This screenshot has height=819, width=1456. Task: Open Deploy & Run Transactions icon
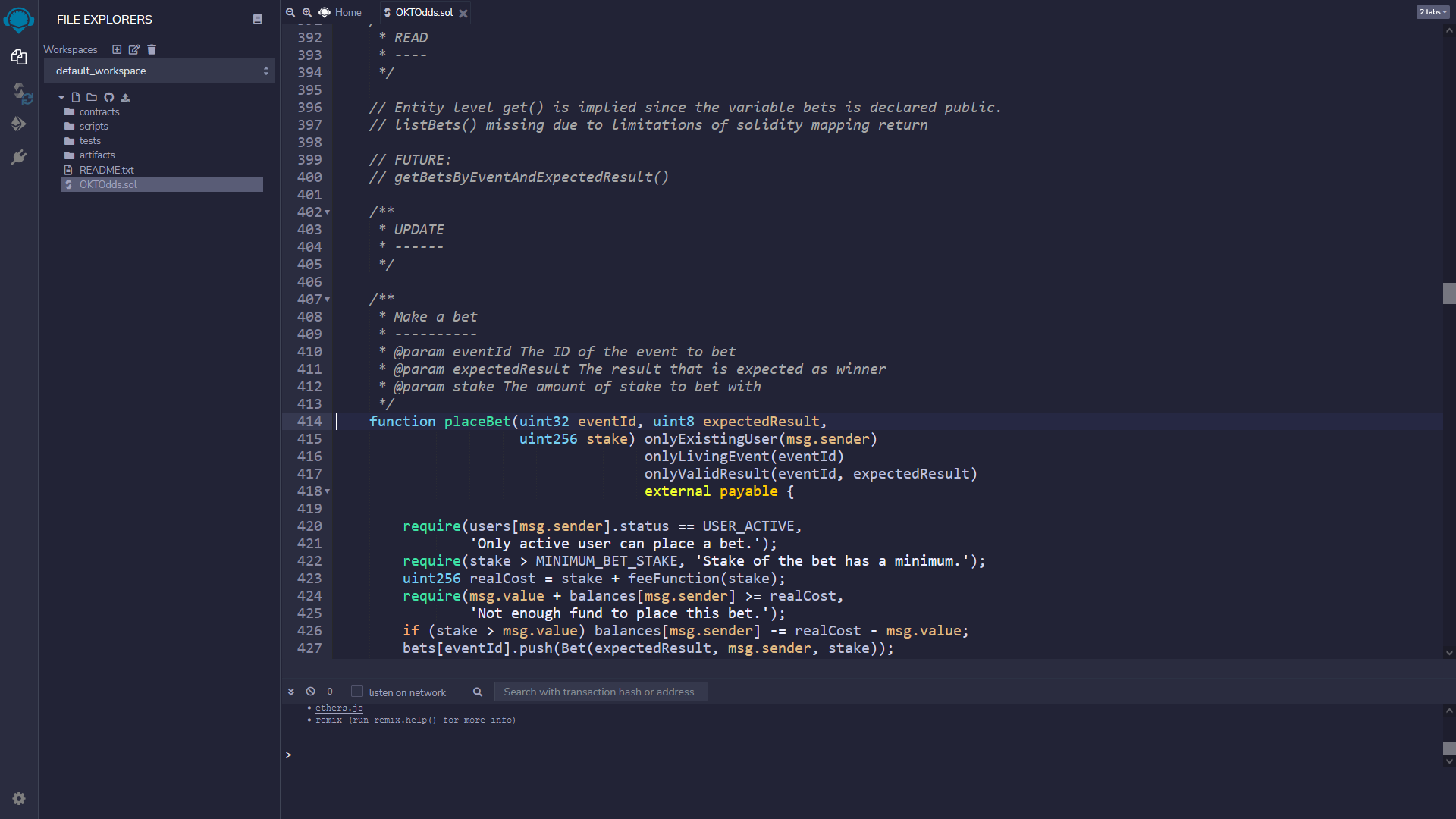pos(19,124)
